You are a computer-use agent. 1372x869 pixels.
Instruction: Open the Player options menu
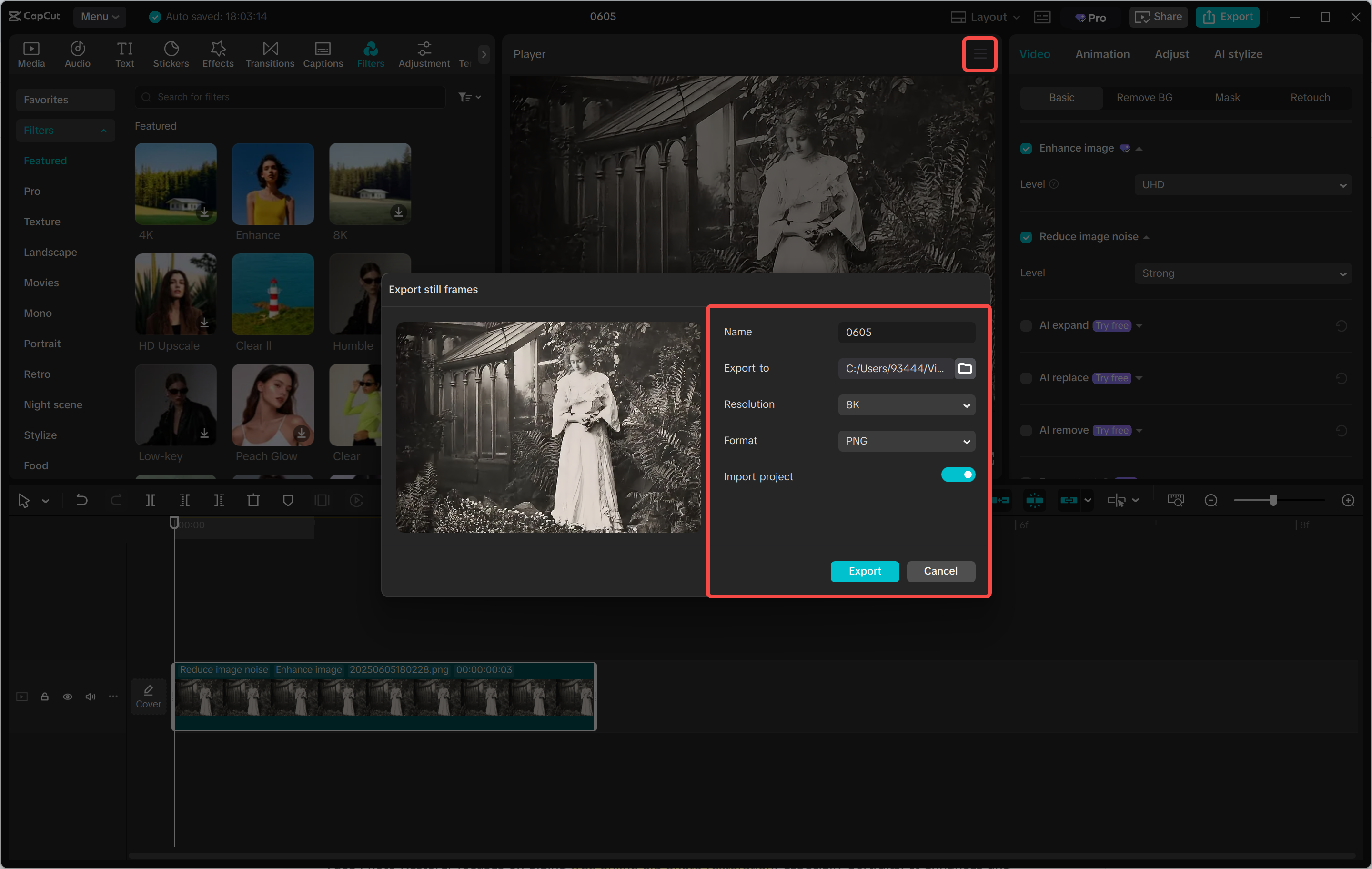coord(979,54)
